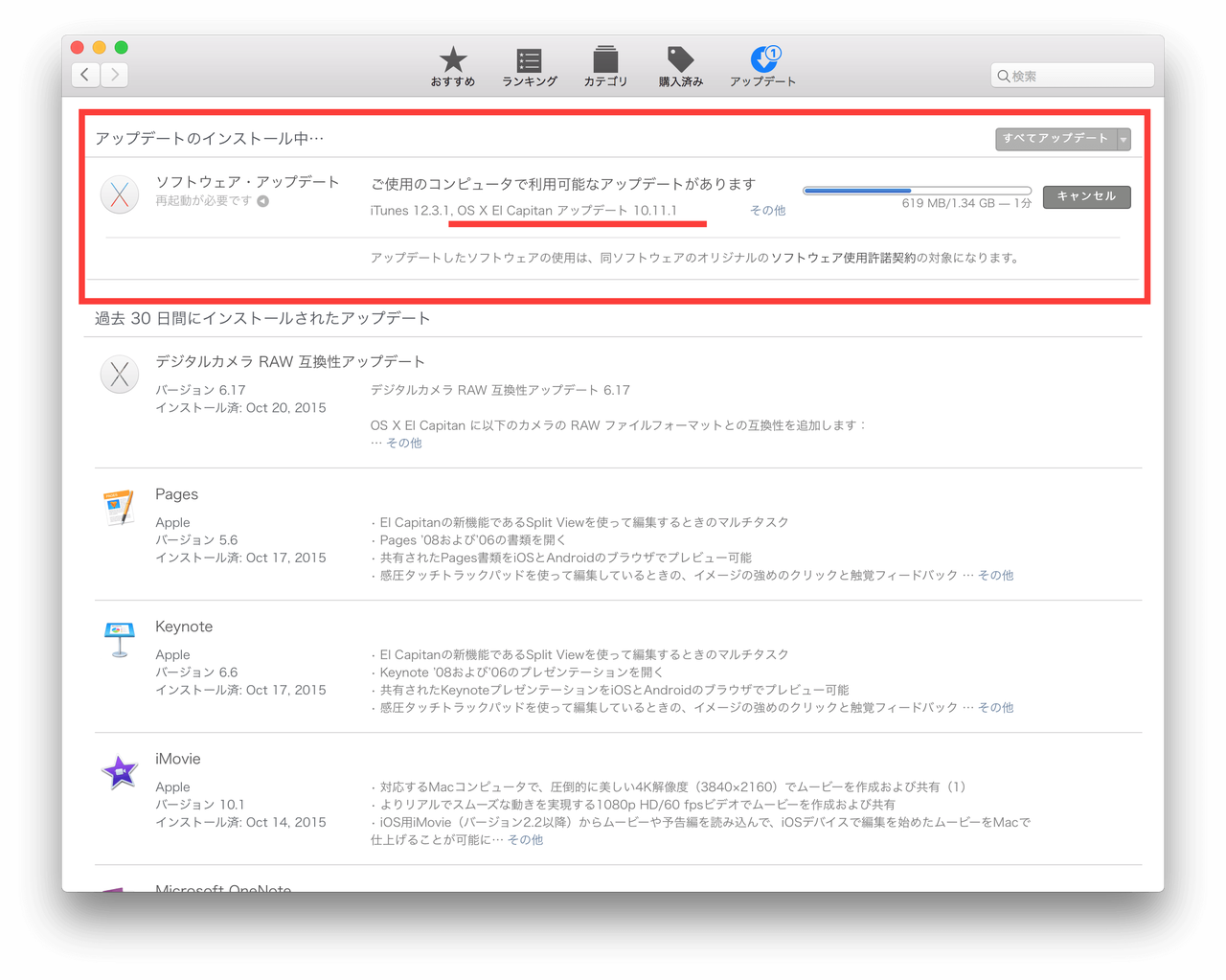
Task: Open the iMovie app title
Action: 178,759
